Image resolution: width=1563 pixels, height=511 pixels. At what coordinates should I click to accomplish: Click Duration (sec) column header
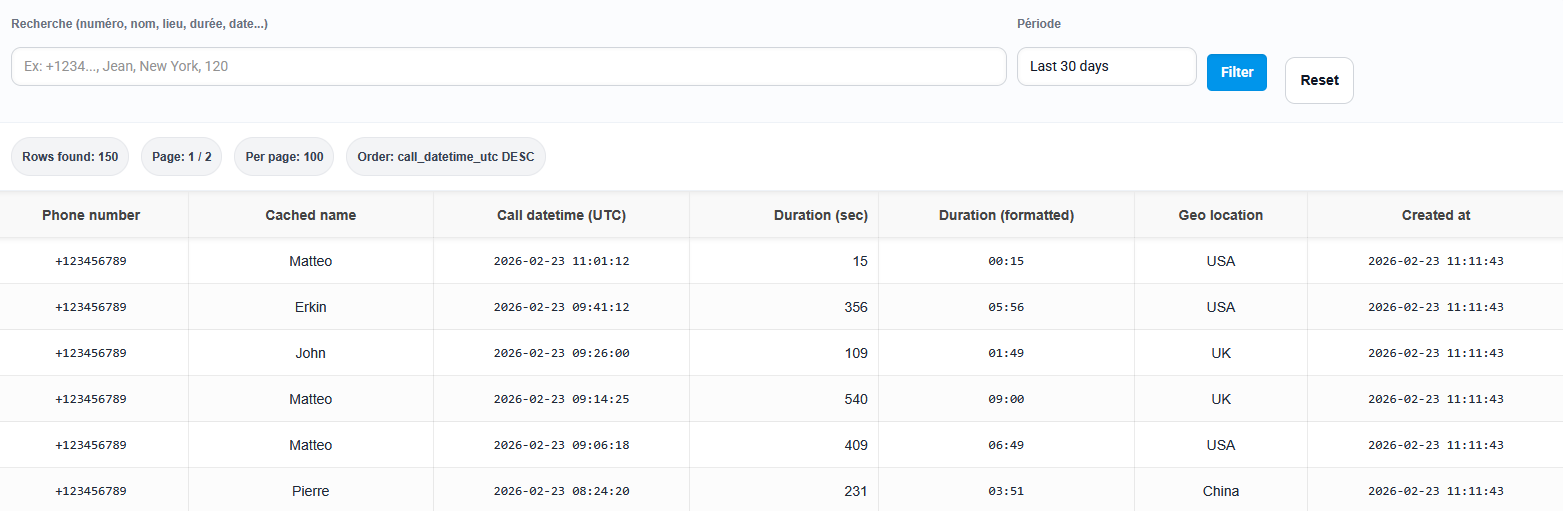820,215
